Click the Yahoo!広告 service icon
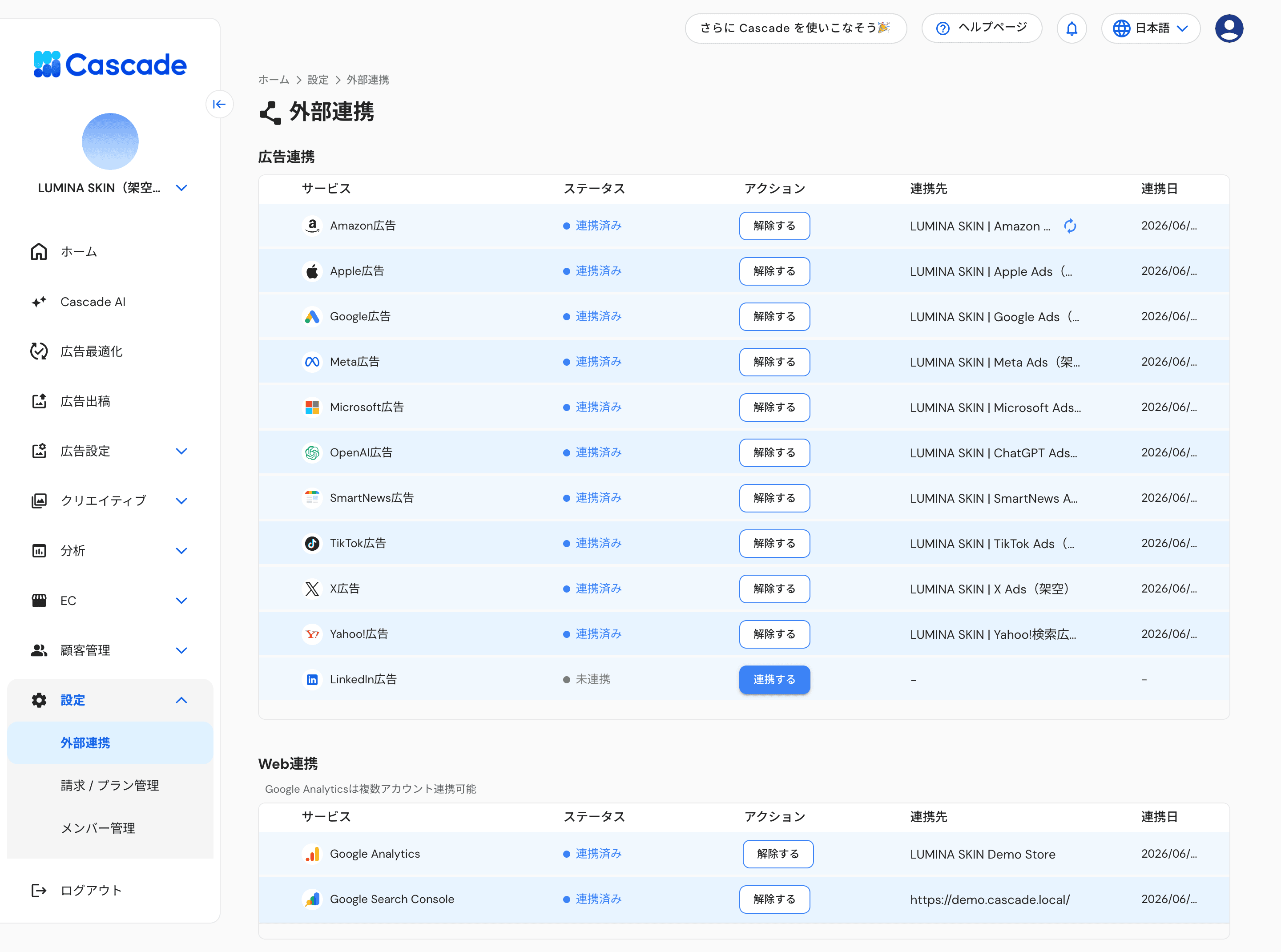Image resolution: width=1281 pixels, height=952 pixels. [x=312, y=634]
